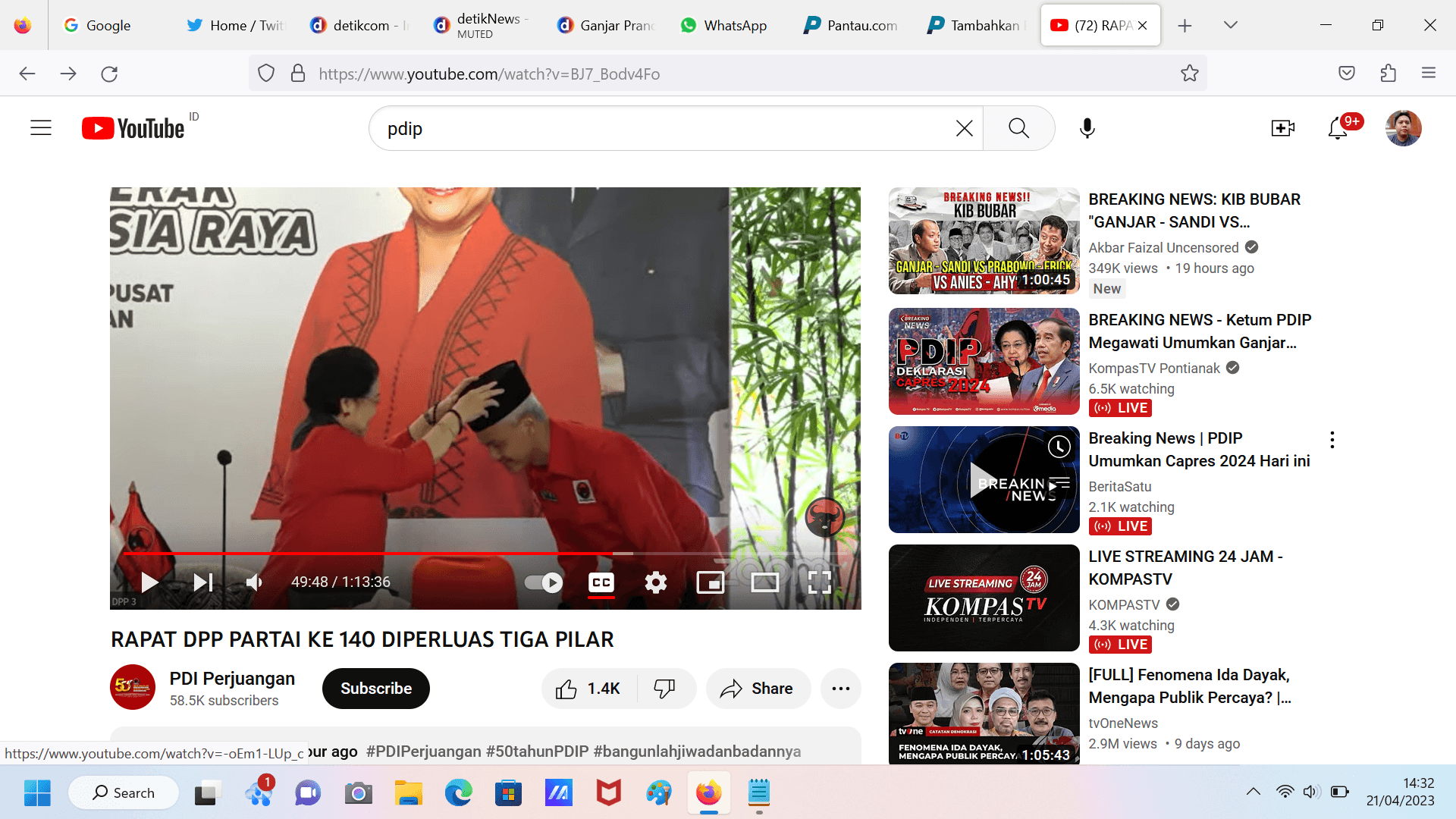1456x819 pixels.
Task: Open Save to Pocket
Action: [1347, 74]
